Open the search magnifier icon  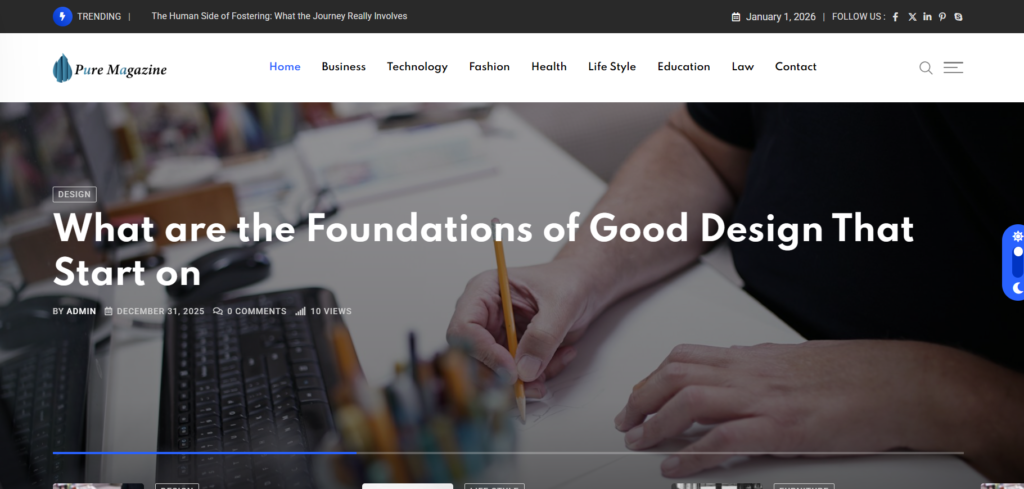click(x=925, y=67)
